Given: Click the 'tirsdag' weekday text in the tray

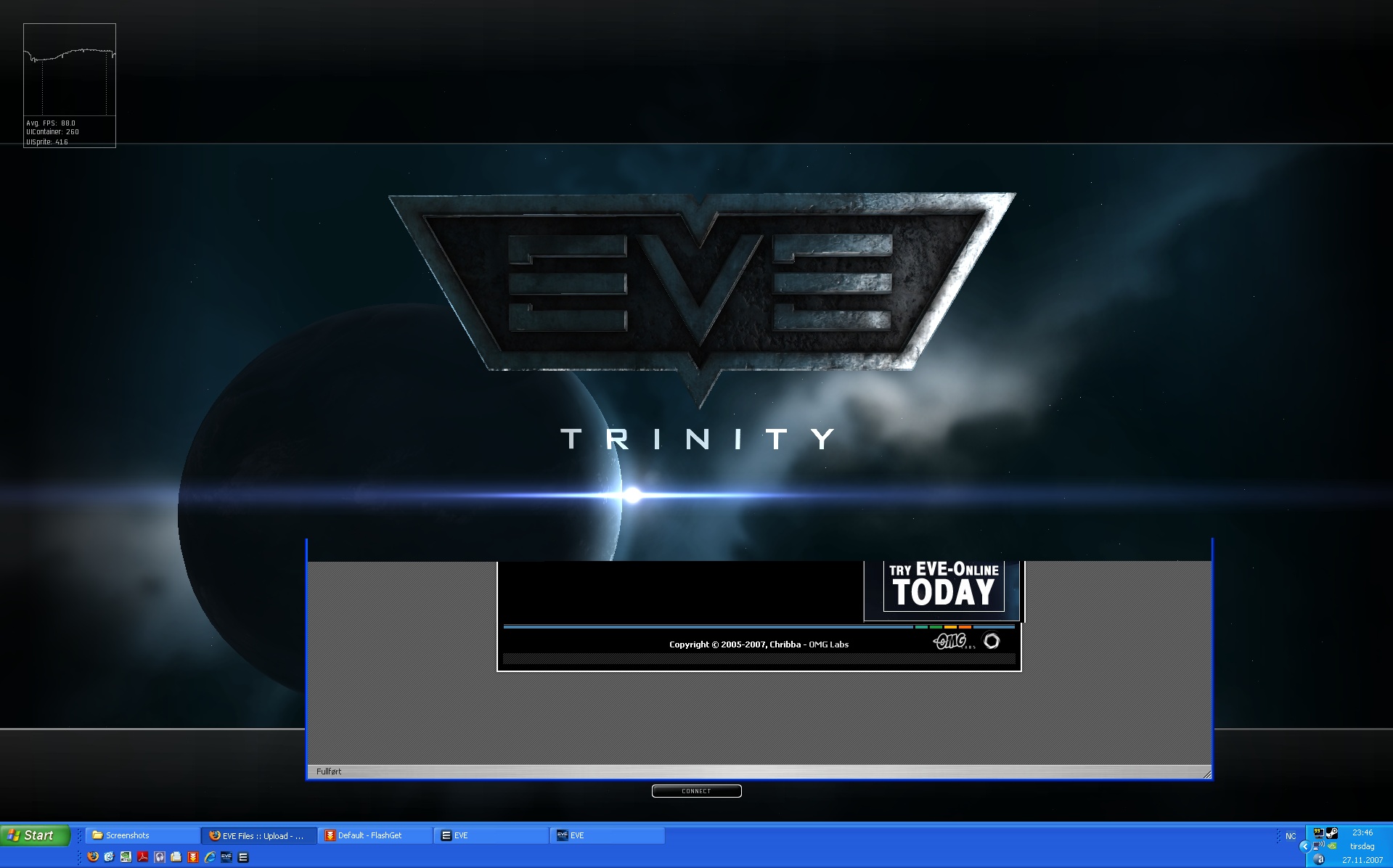Looking at the screenshot, I should [1363, 846].
